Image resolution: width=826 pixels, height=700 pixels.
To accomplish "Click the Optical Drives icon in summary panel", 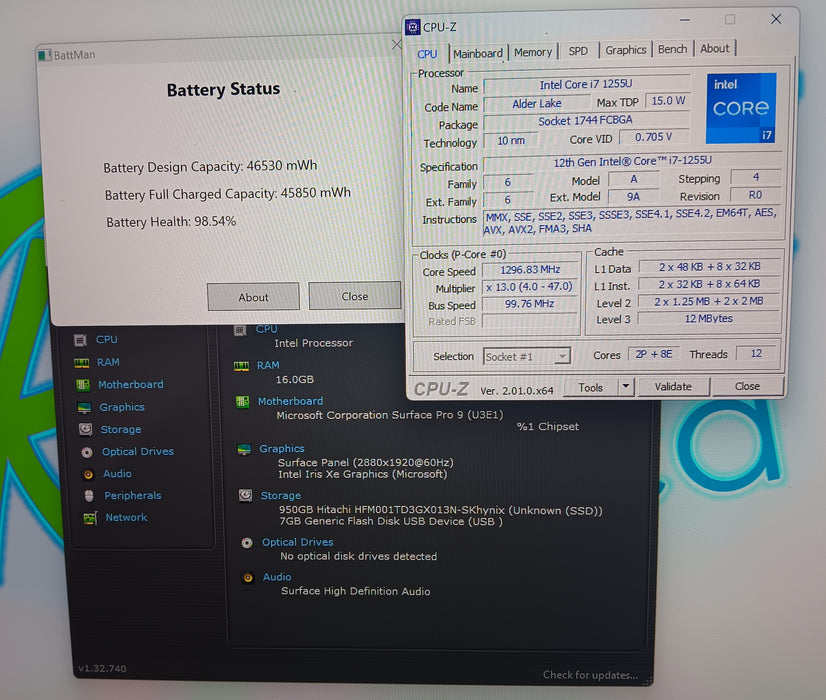I will (247, 543).
